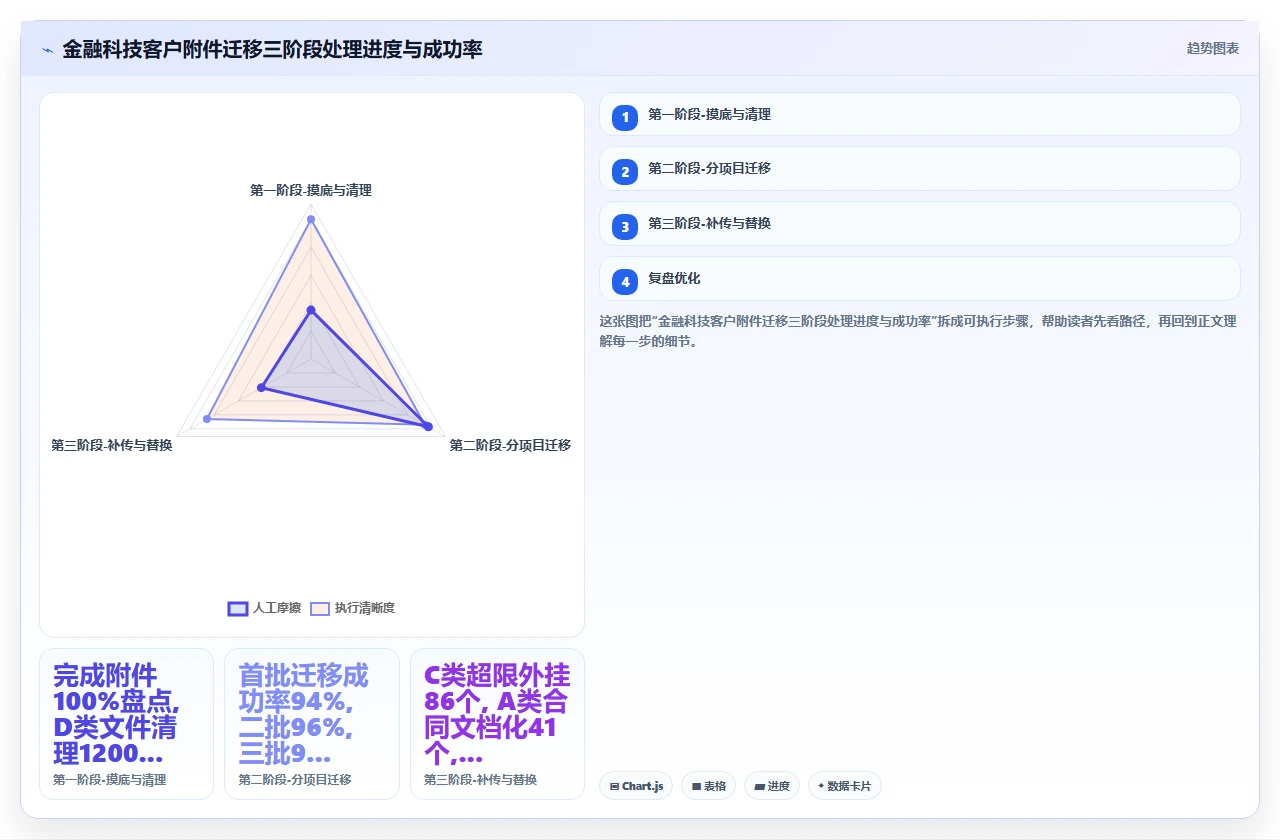Click 人工摩擦 point on 第三阶段 axis
Screen dimensions: 1280x840
pyautogui.click(x=261, y=387)
